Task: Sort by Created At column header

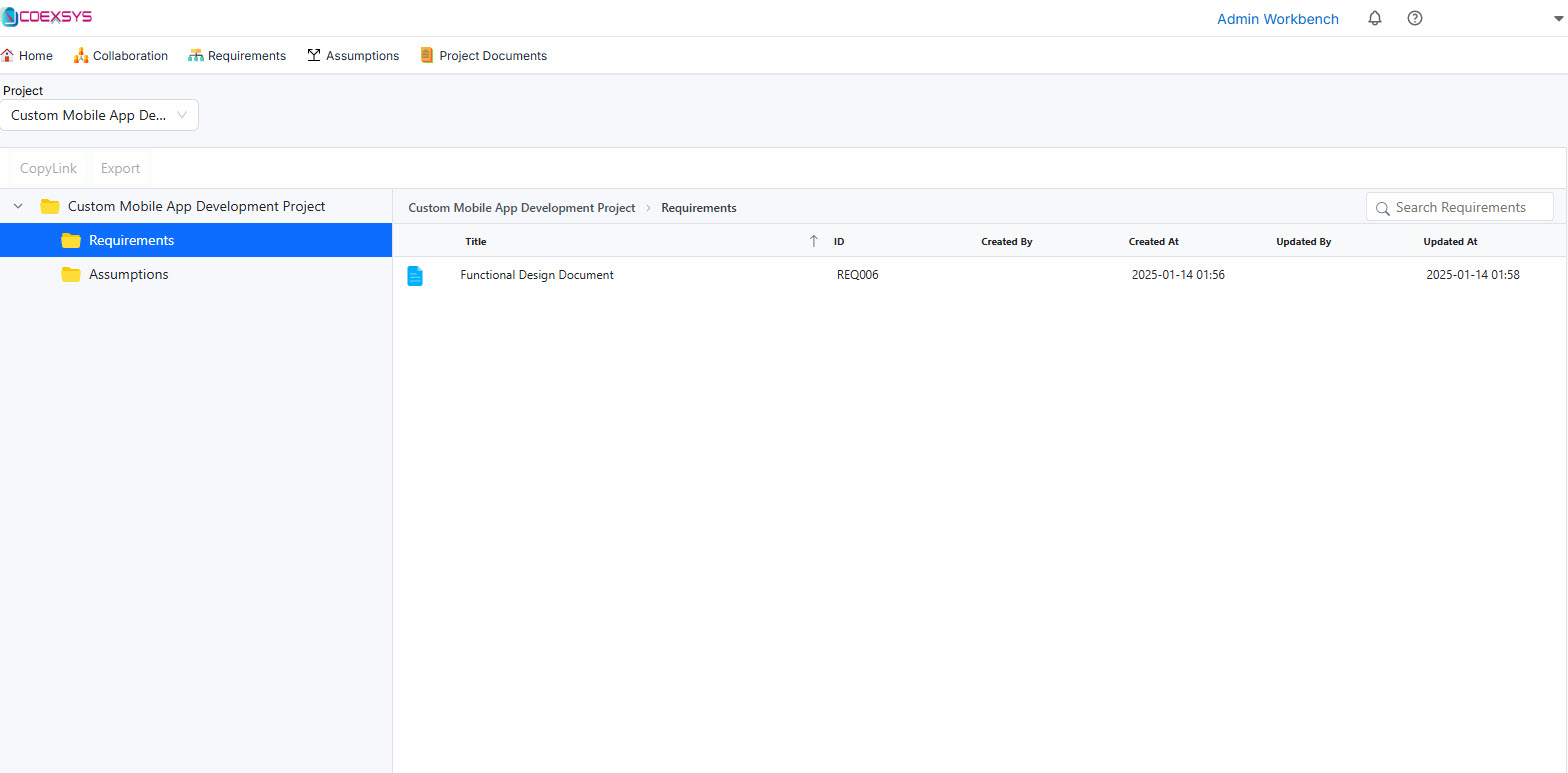Action: click(1154, 242)
